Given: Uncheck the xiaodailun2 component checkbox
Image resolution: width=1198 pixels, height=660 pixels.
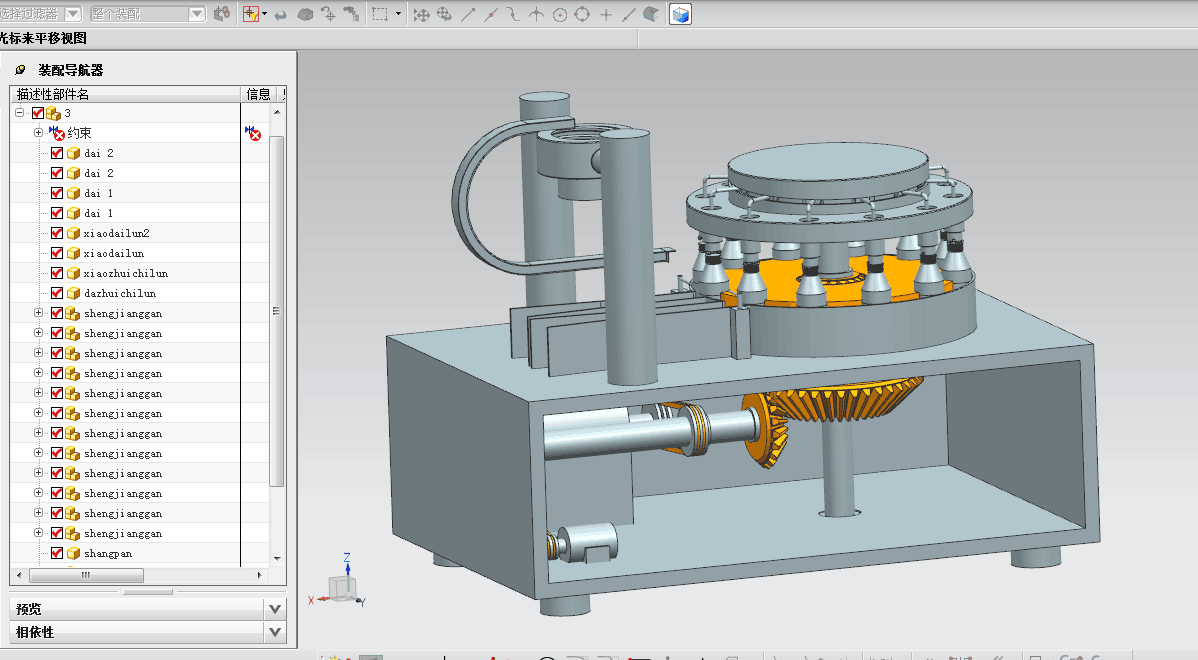Looking at the screenshot, I should pos(57,233).
